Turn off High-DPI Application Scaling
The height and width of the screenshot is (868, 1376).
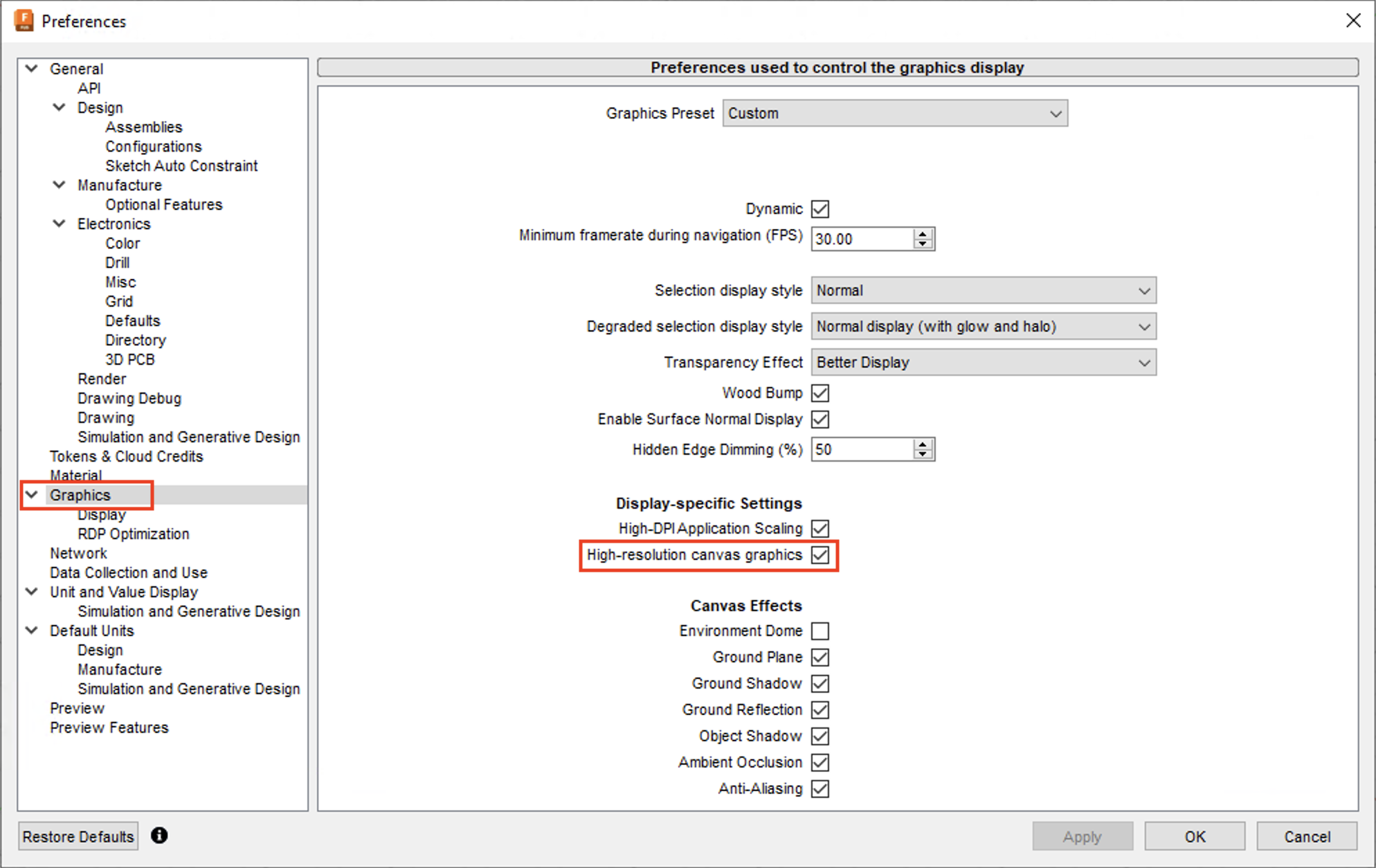(820, 528)
